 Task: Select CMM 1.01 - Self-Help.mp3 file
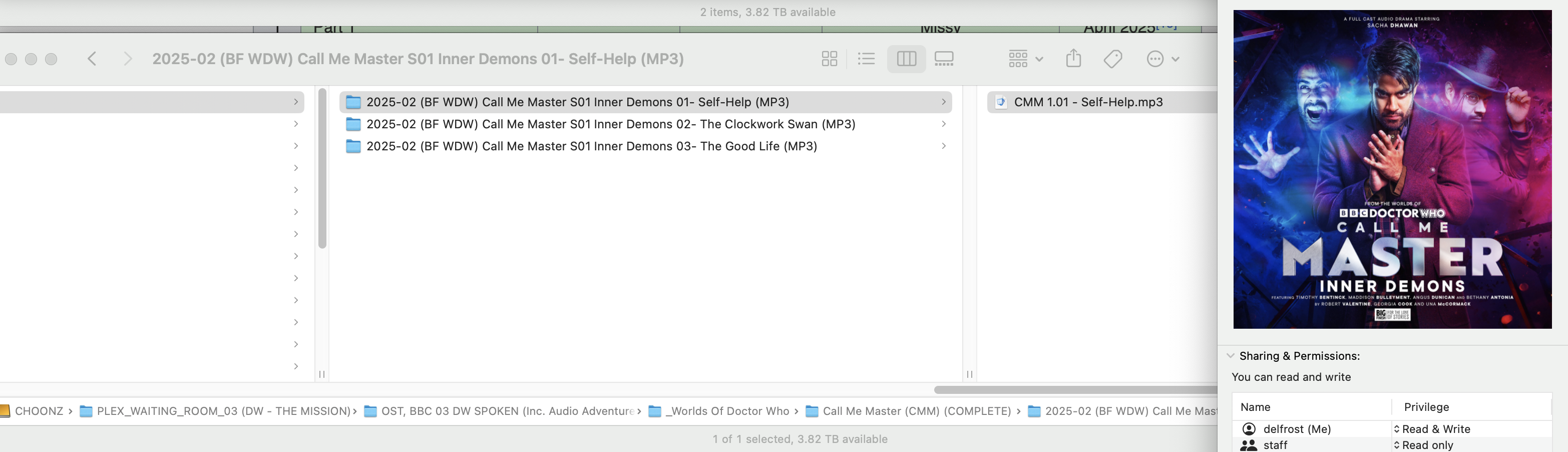[1088, 102]
